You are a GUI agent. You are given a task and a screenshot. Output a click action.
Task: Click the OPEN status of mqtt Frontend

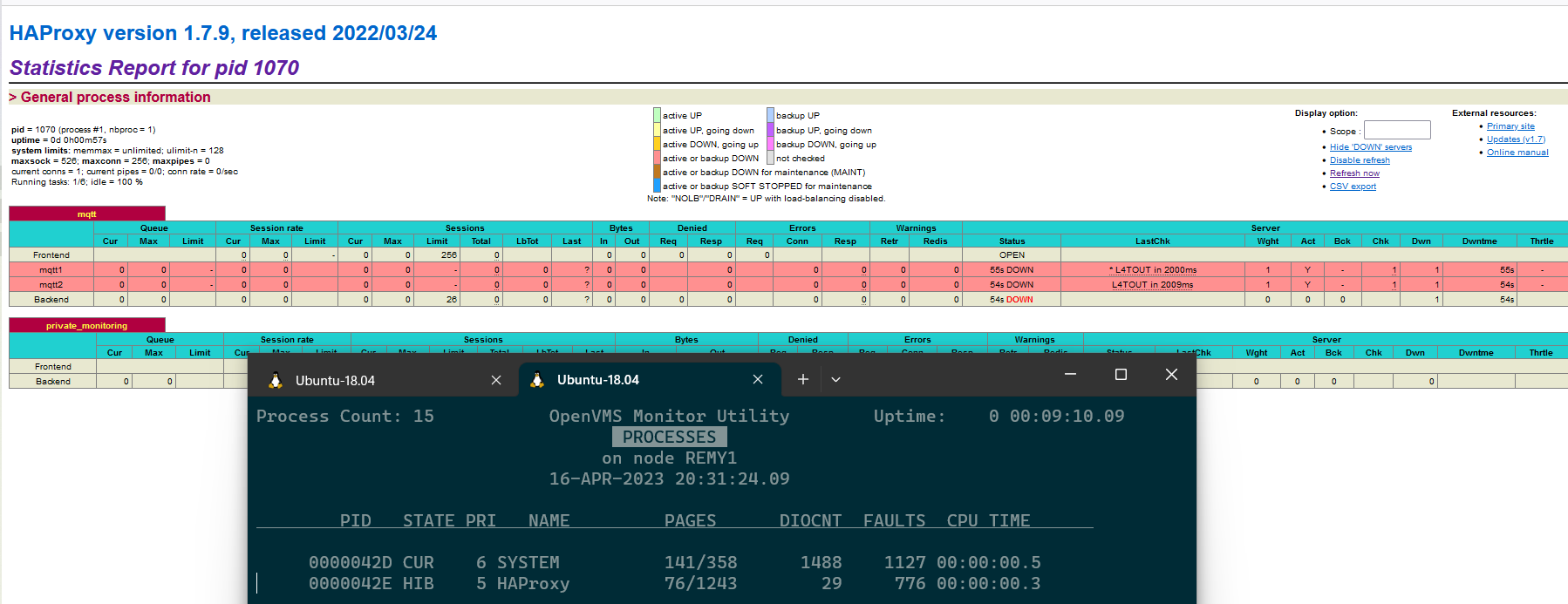pos(1012,255)
